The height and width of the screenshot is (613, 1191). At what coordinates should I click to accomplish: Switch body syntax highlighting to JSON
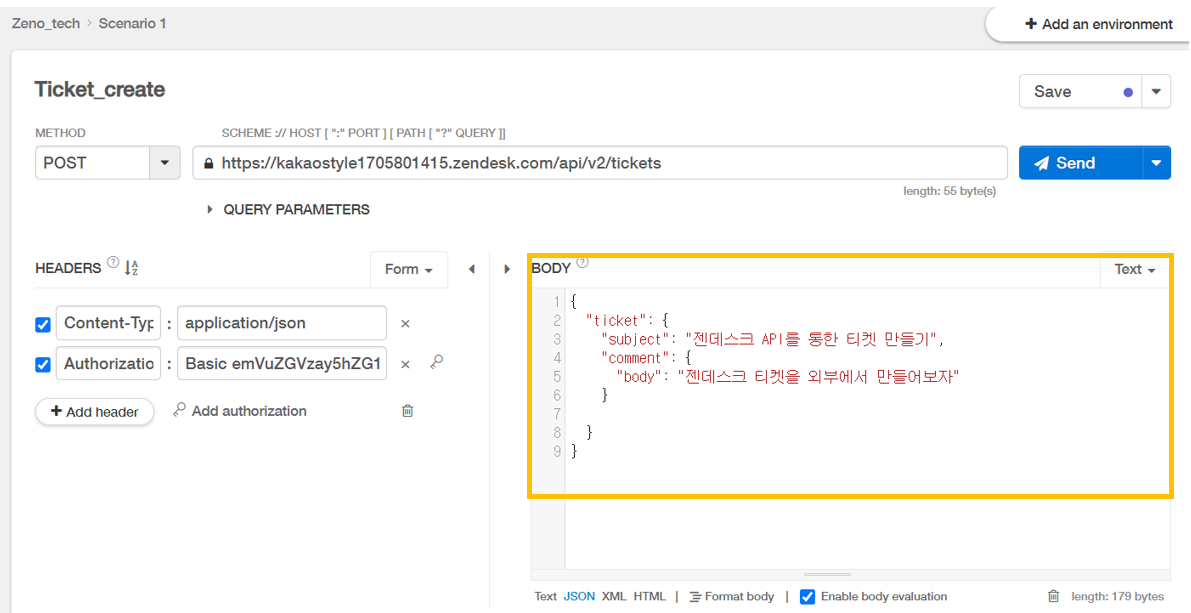(x=579, y=596)
